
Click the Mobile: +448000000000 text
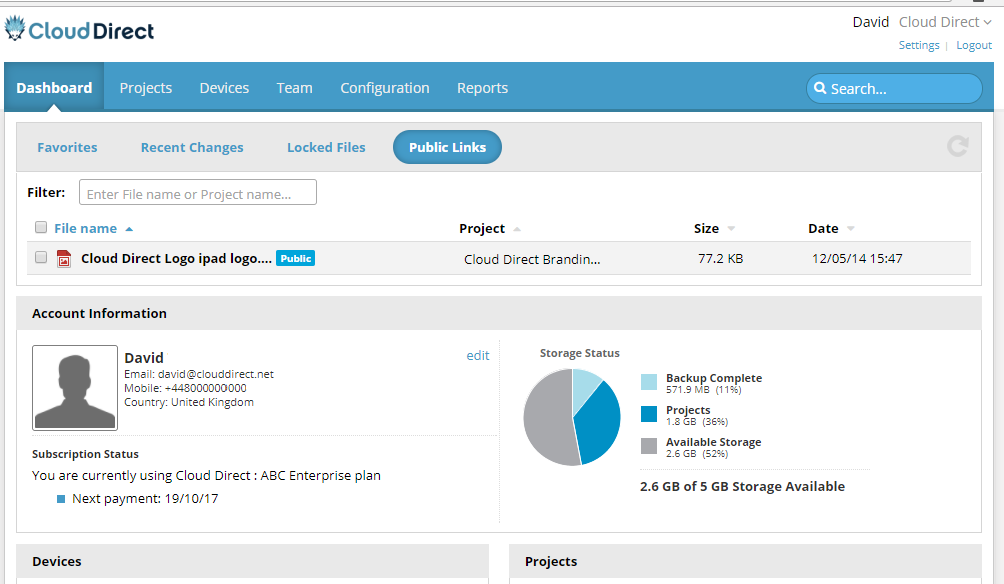coord(185,388)
